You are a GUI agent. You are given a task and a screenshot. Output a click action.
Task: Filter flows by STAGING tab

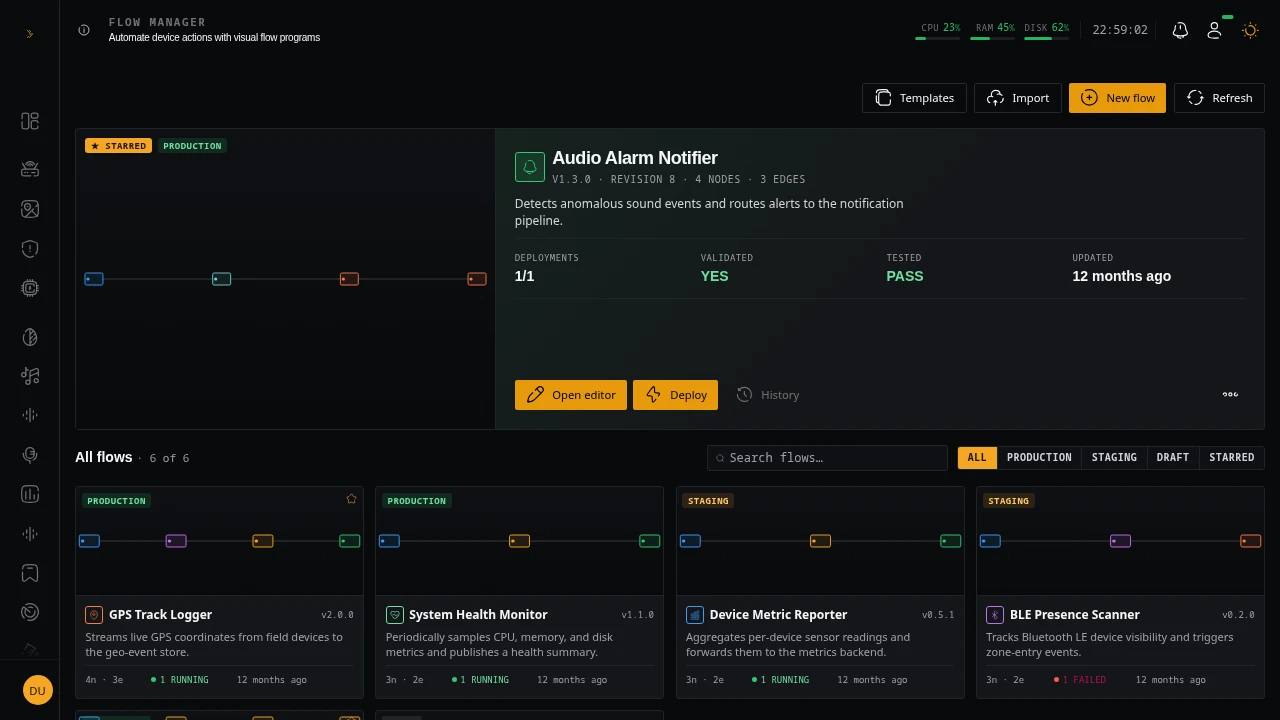pyautogui.click(x=1114, y=457)
